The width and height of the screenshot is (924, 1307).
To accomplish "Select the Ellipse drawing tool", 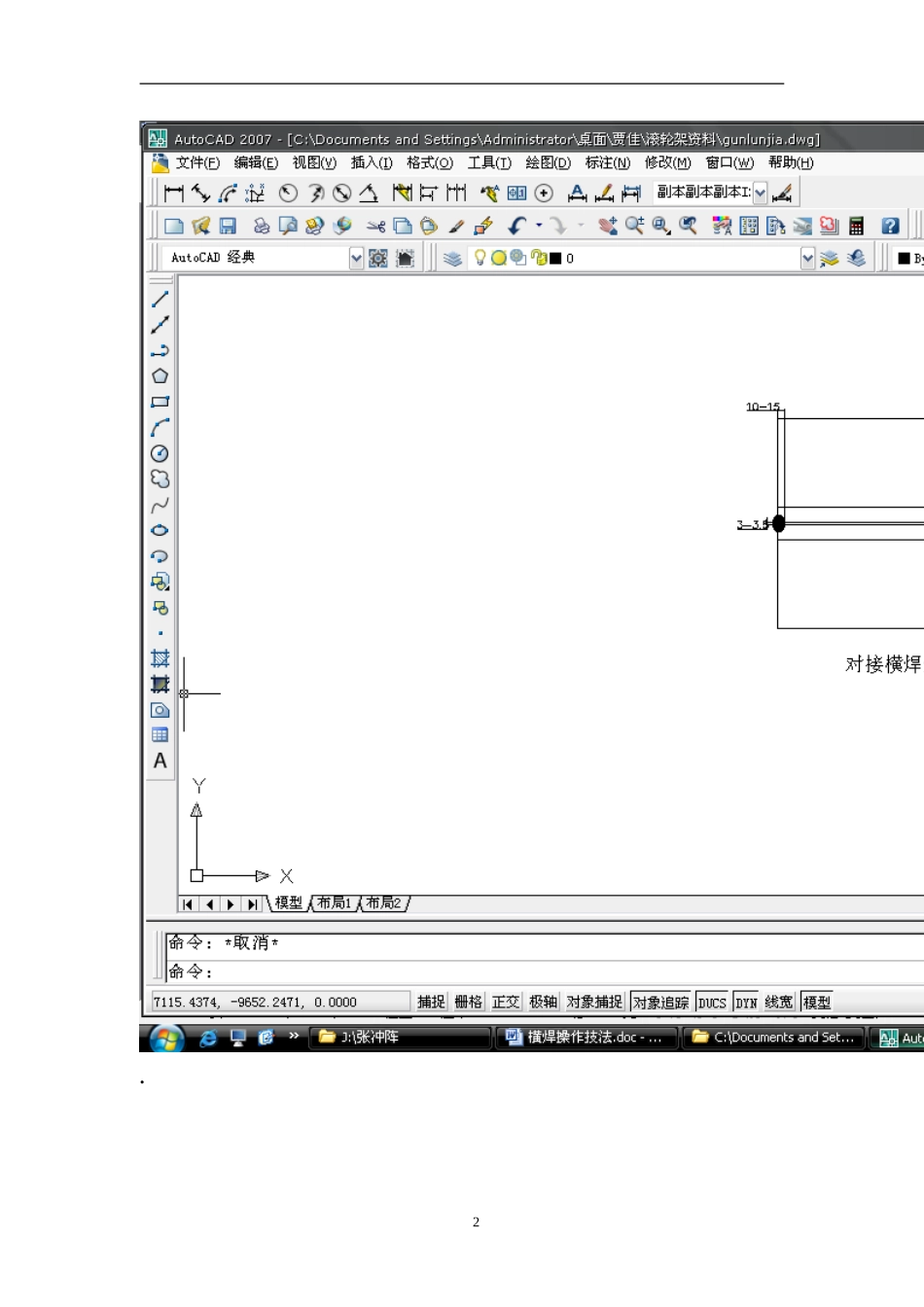I will click(x=160, y=531).
